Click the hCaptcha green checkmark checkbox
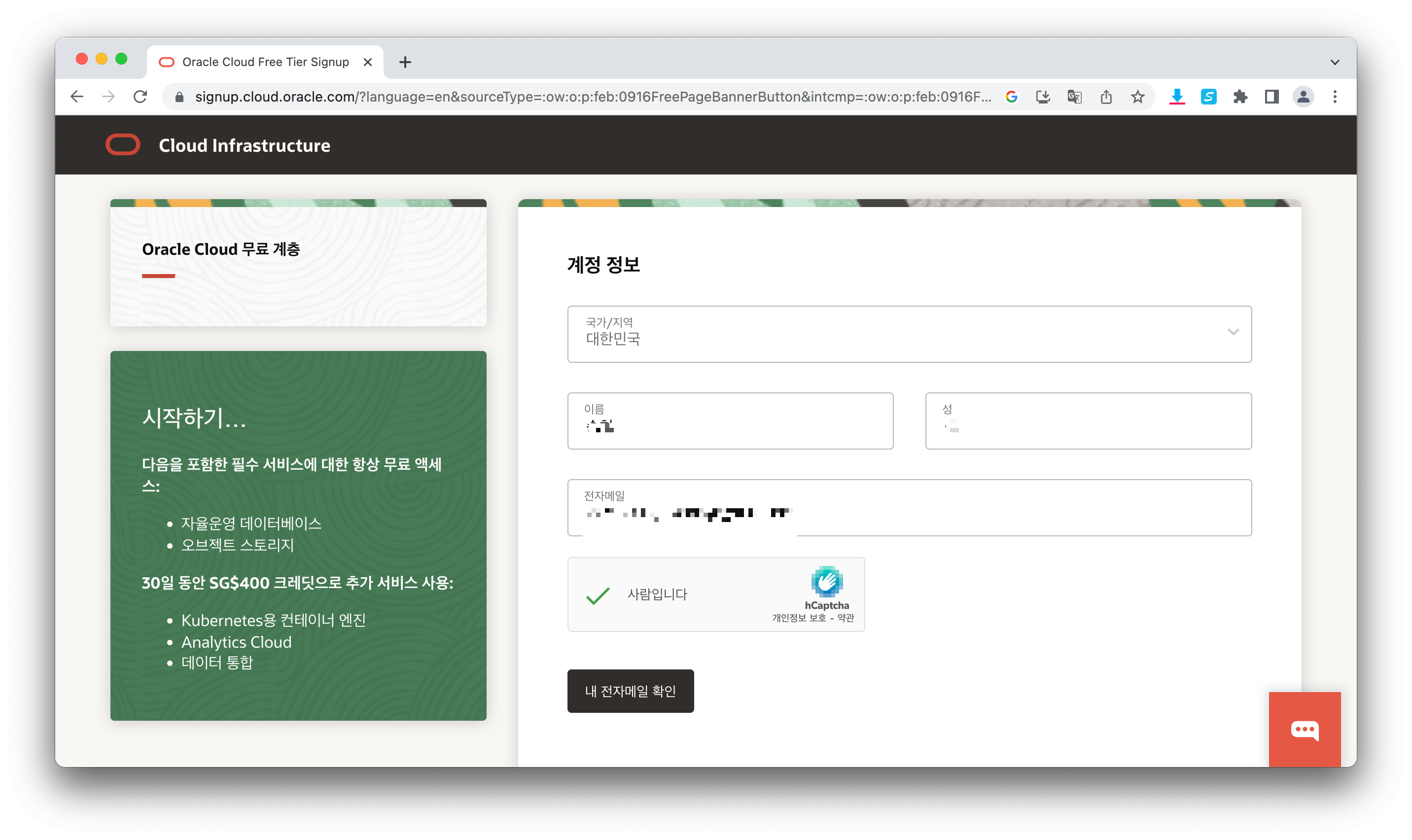The height and width of the screenshot is (840, 1412). click(598, 595)
